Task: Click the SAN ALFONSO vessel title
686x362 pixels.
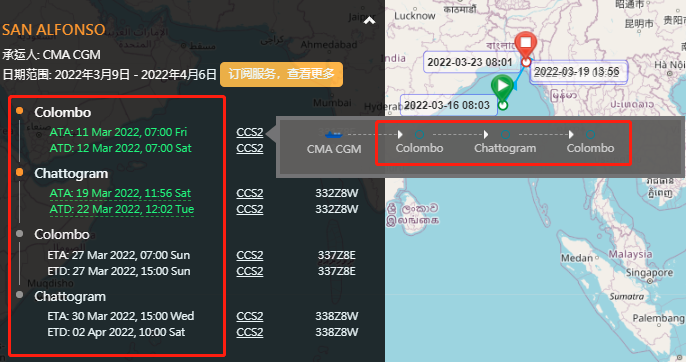Action: (x=53, y=30)
